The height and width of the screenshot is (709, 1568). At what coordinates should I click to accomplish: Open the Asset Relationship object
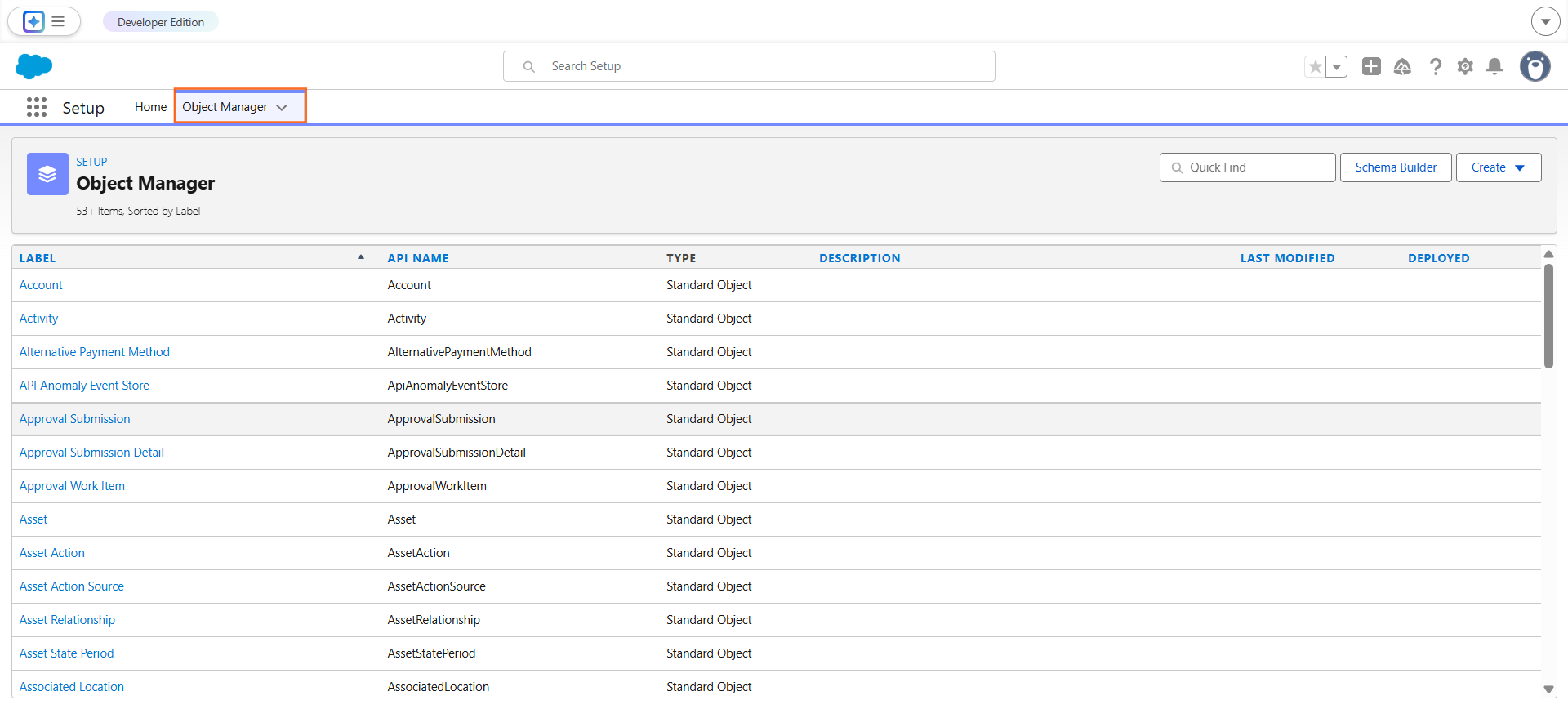click(67, 620)
